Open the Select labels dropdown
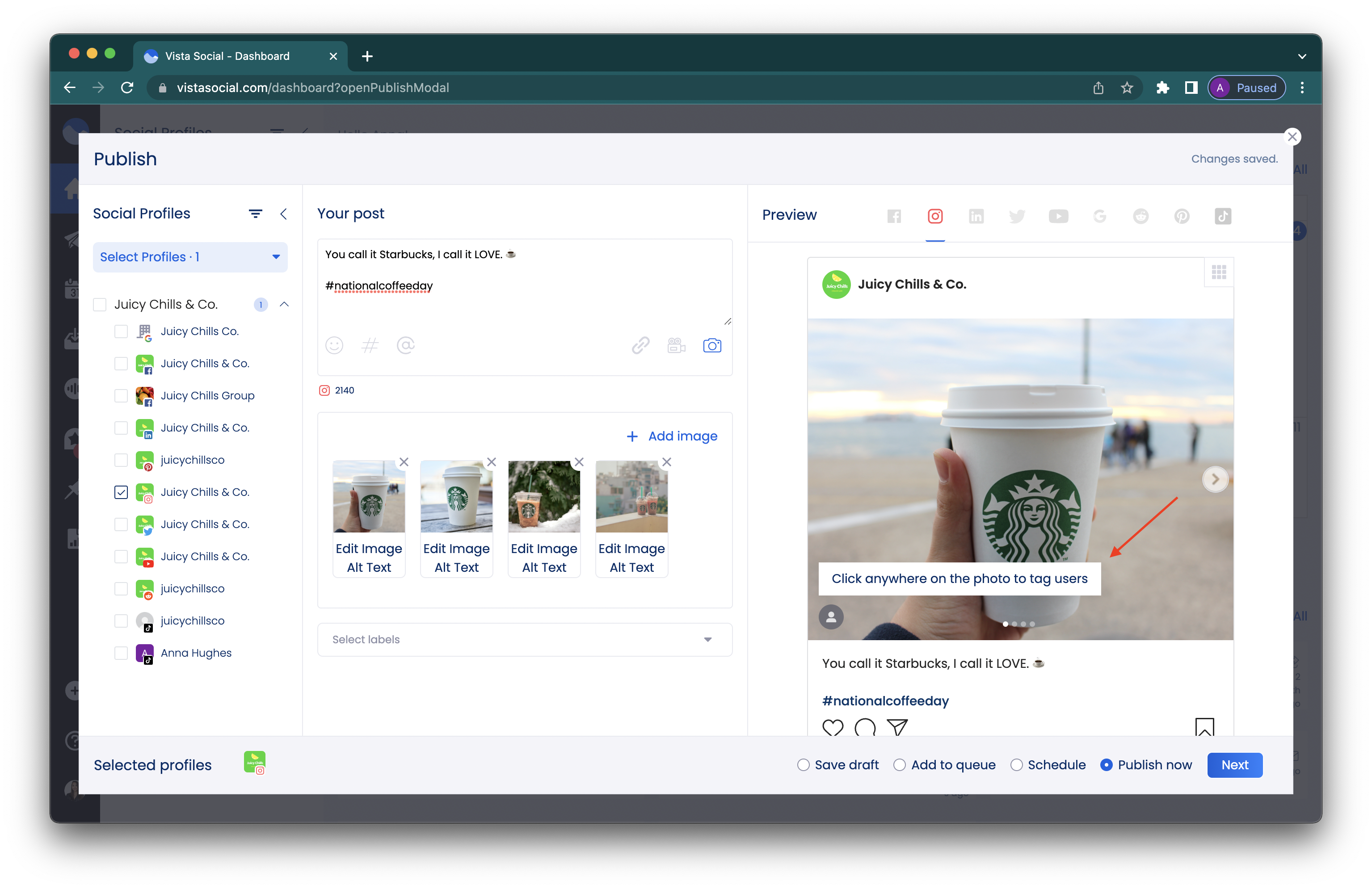Screen dimensions: 1372x889 [x=525, y=640]
